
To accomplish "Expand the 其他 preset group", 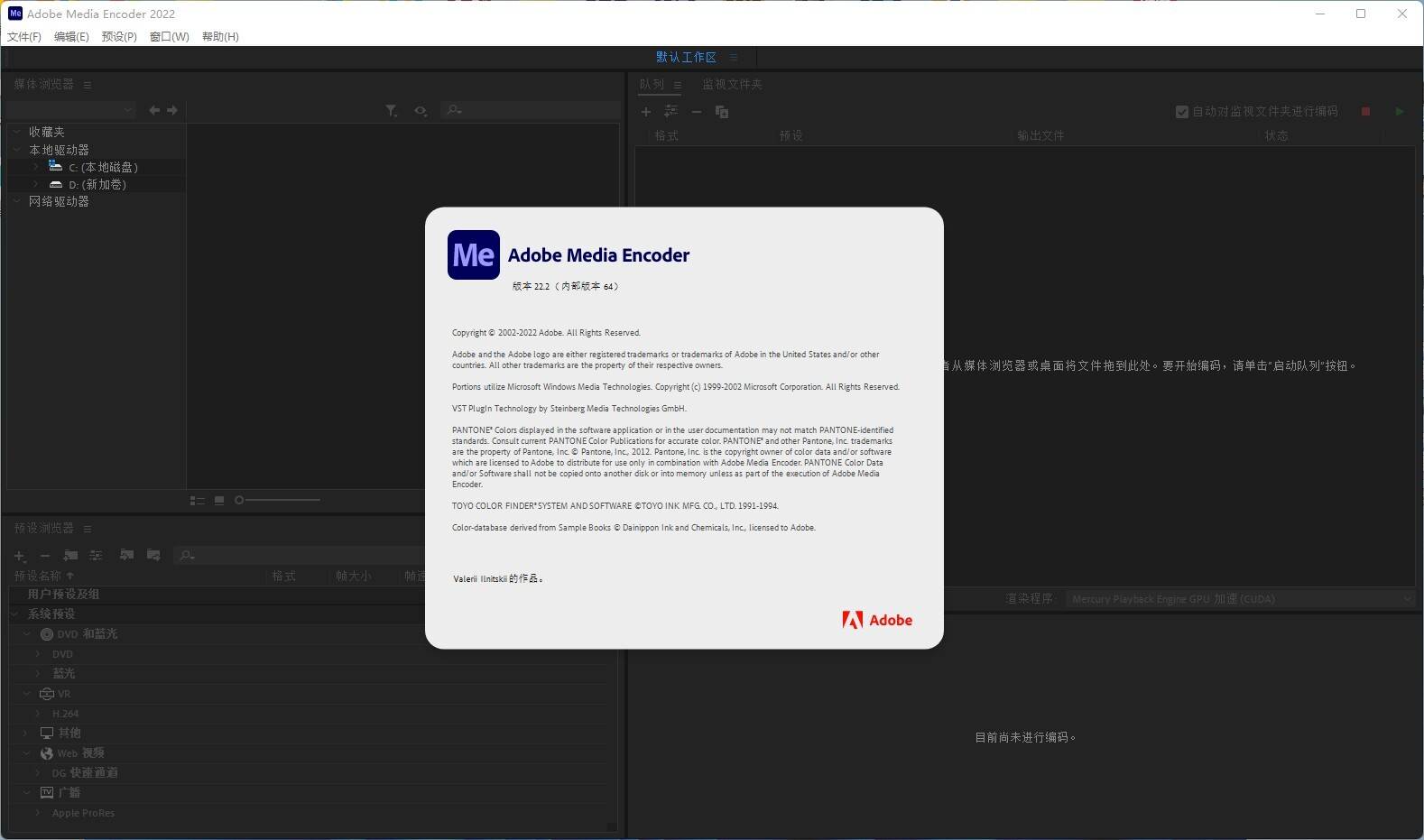I will click(x=27, y=734).
